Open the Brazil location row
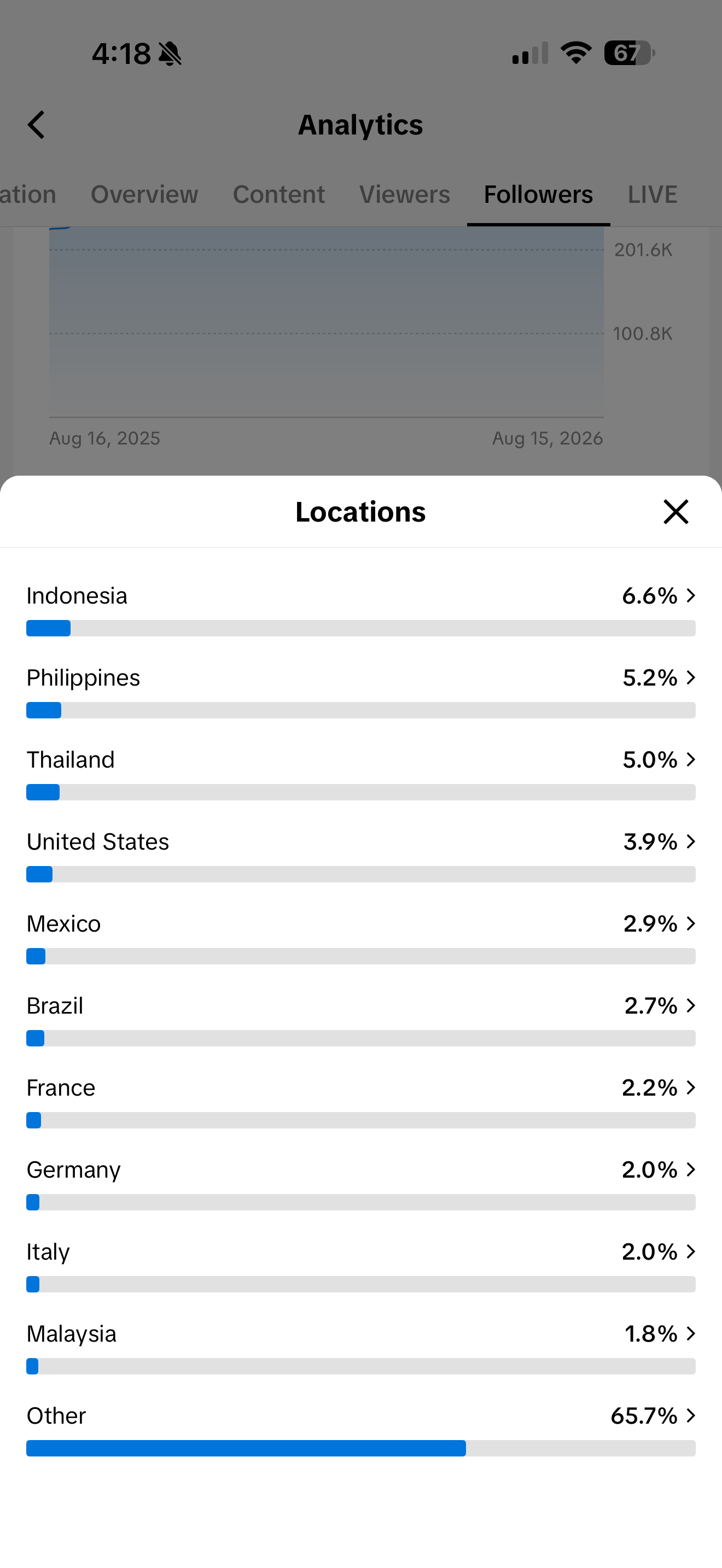 pyautogui.click(x=361, y=1019)
